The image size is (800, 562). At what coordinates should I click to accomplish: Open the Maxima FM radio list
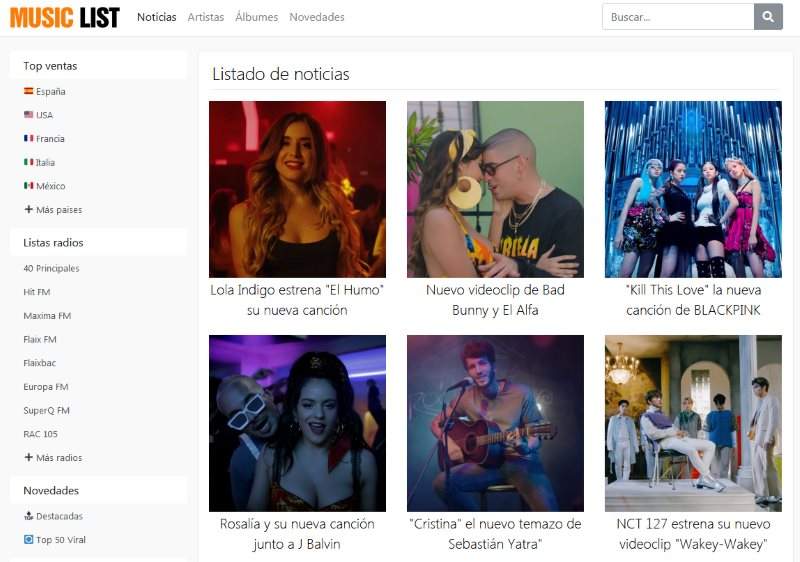[47, 316]
